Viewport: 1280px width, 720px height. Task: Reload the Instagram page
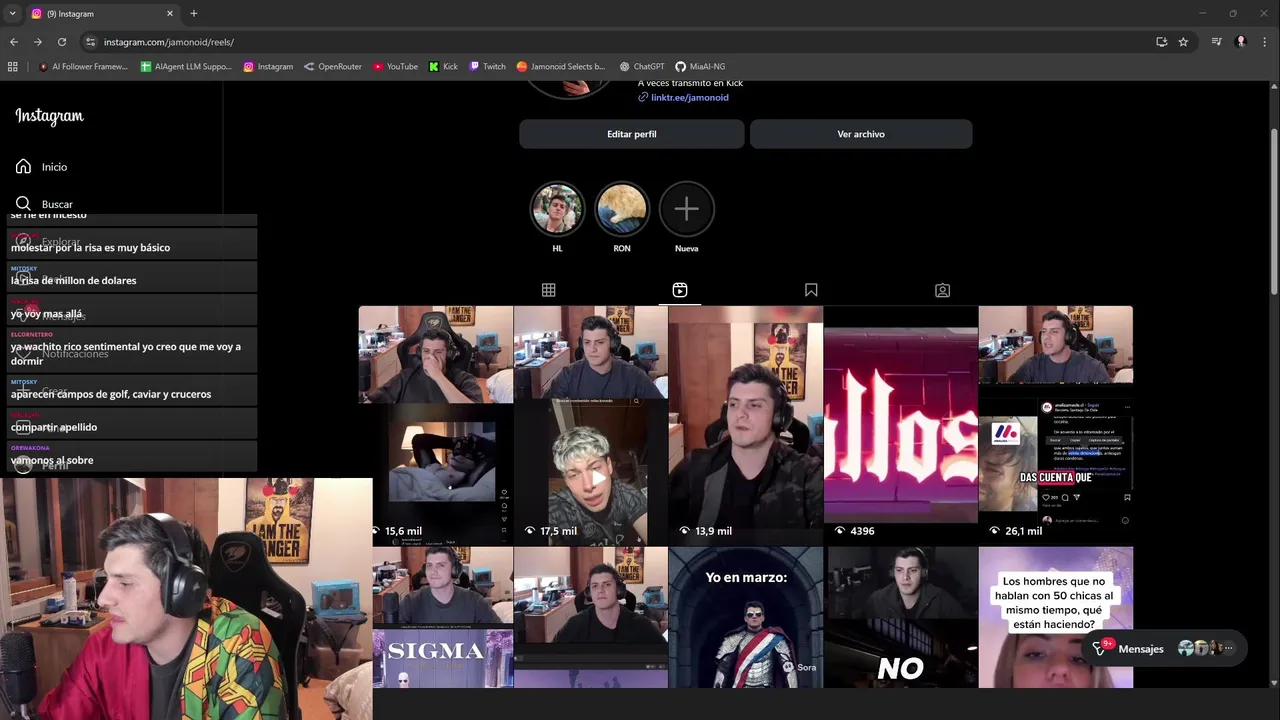62,42
